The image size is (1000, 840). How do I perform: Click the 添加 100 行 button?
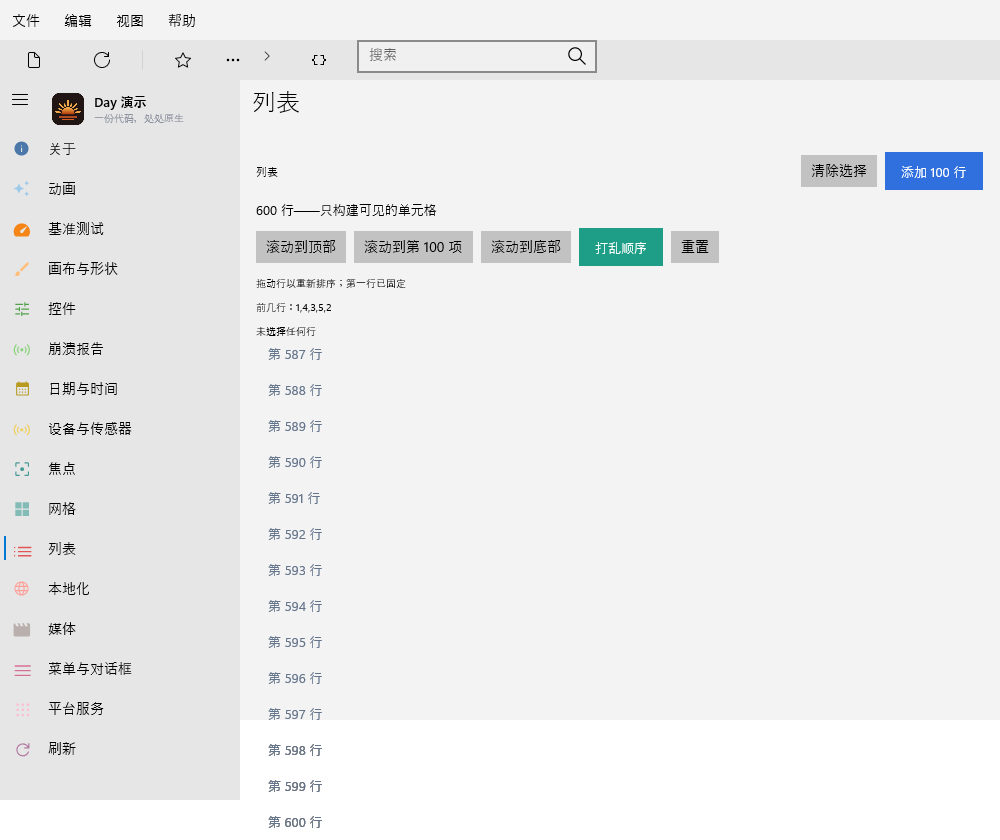point(934,171)
